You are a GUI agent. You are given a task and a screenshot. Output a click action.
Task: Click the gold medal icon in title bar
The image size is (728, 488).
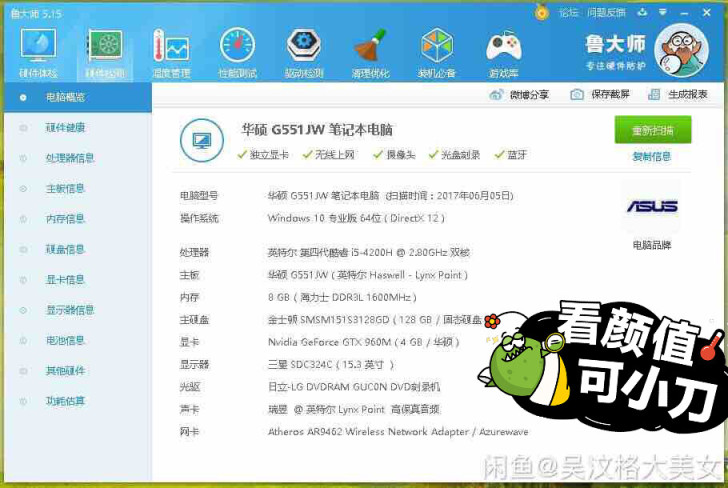coord(541,13)
